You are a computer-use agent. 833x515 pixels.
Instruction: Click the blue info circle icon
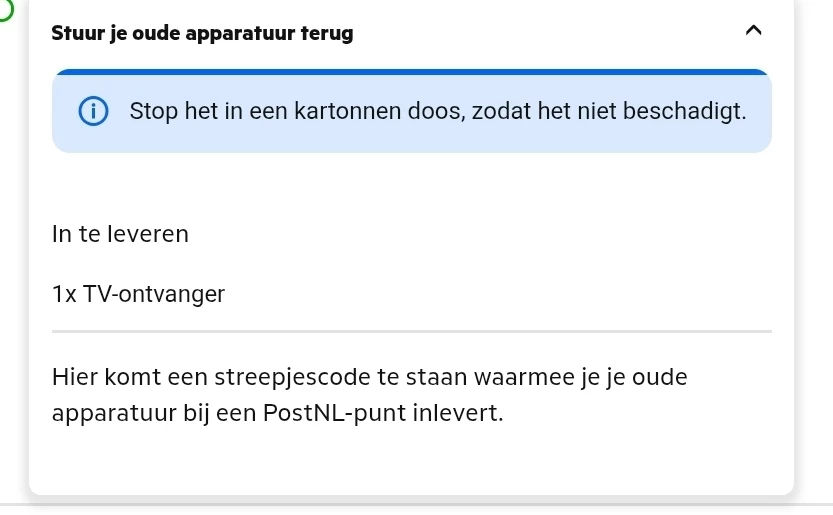[94, 112]
